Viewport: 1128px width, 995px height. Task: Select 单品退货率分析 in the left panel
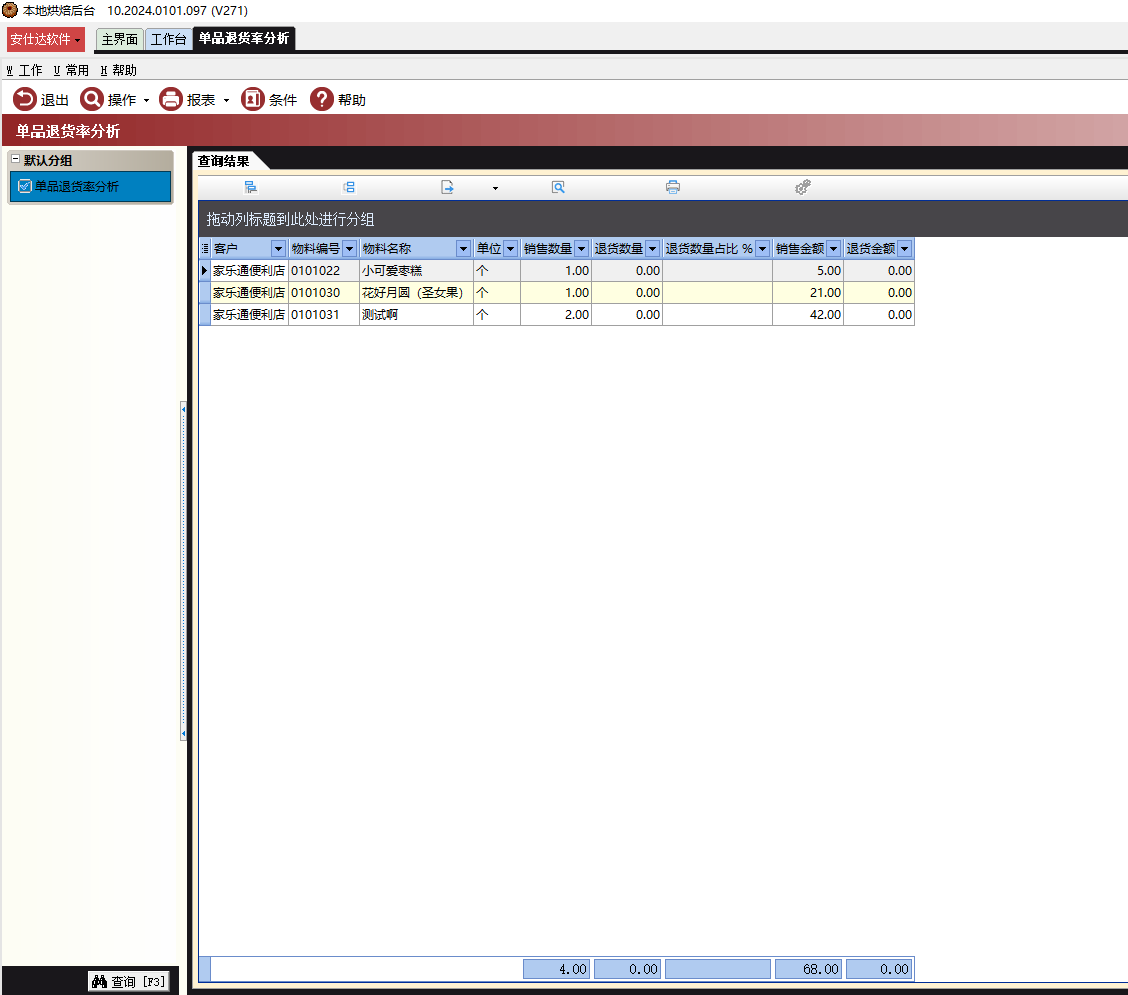91,186
